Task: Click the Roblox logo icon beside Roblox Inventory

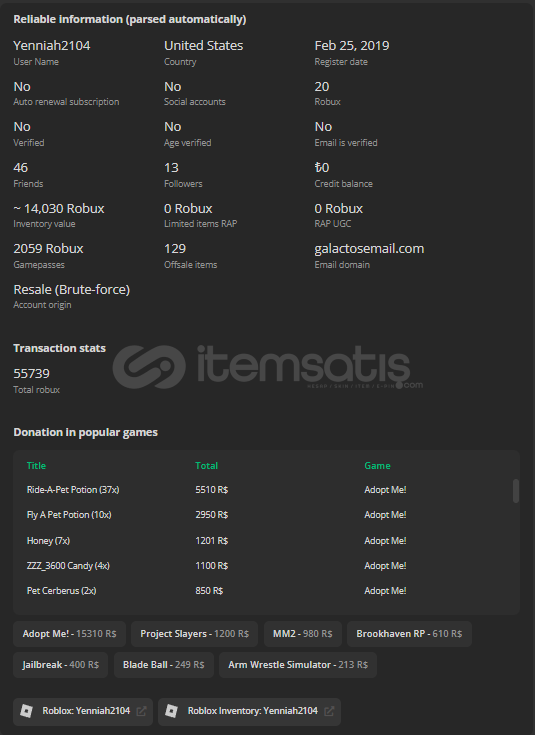Action: tap(172, 711)
